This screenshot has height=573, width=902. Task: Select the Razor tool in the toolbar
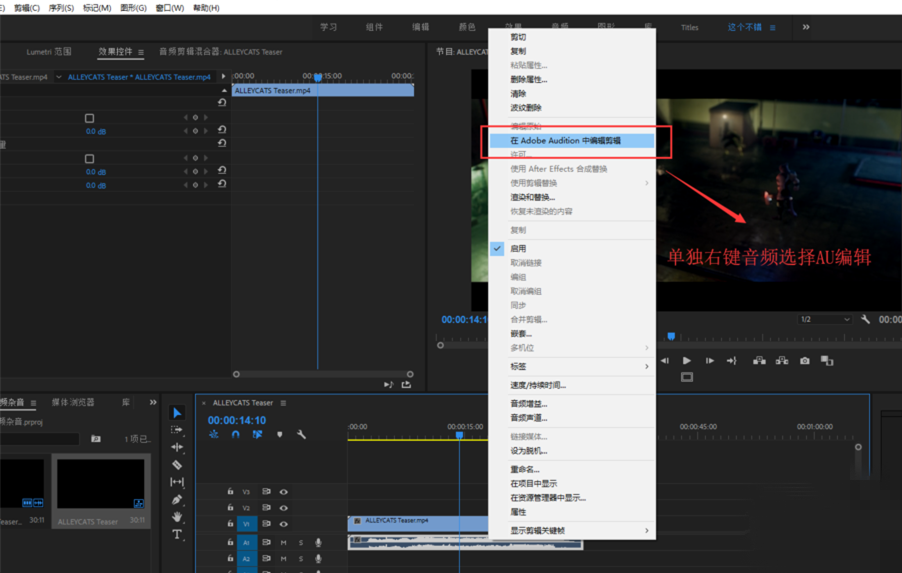click(177, 465)
